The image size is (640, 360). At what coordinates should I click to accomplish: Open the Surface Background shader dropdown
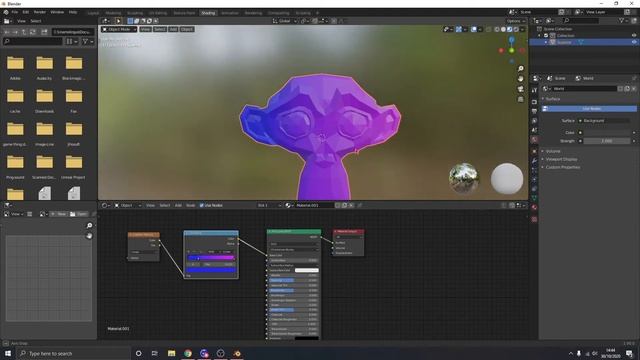604,121
